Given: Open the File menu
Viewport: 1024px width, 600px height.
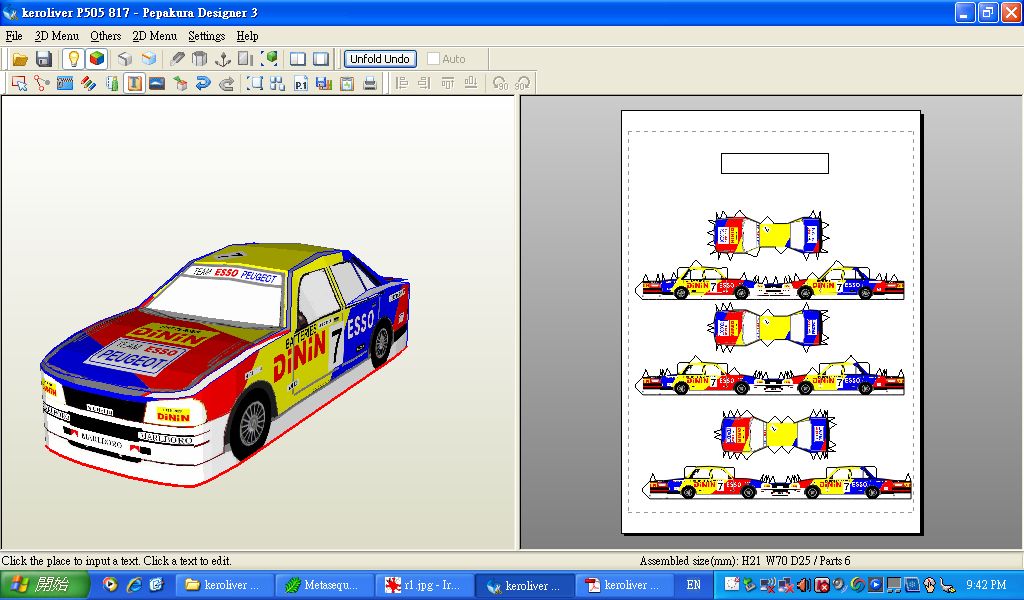Looking at the screenshot, I should point(14,36).
